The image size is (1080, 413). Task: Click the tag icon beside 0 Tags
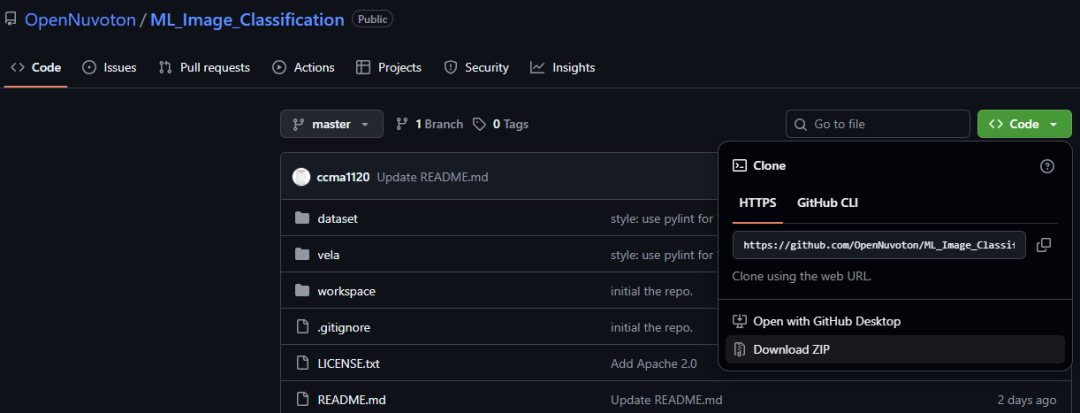click(x=479, y=125)
